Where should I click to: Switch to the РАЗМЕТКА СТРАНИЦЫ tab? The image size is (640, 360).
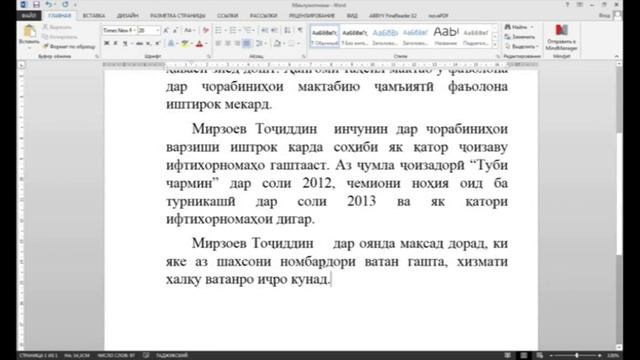[x=178, y=16]
